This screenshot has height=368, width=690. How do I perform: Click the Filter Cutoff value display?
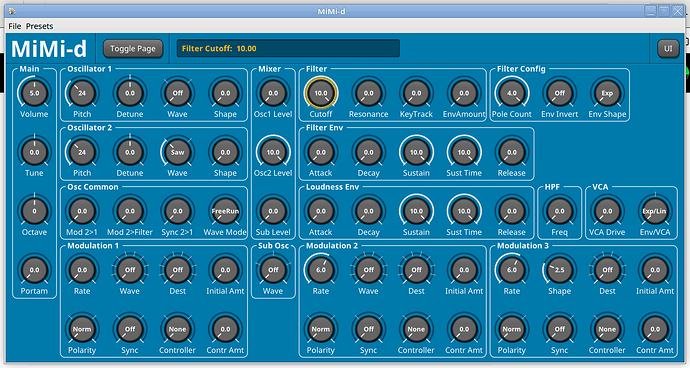tap(288, 48)
